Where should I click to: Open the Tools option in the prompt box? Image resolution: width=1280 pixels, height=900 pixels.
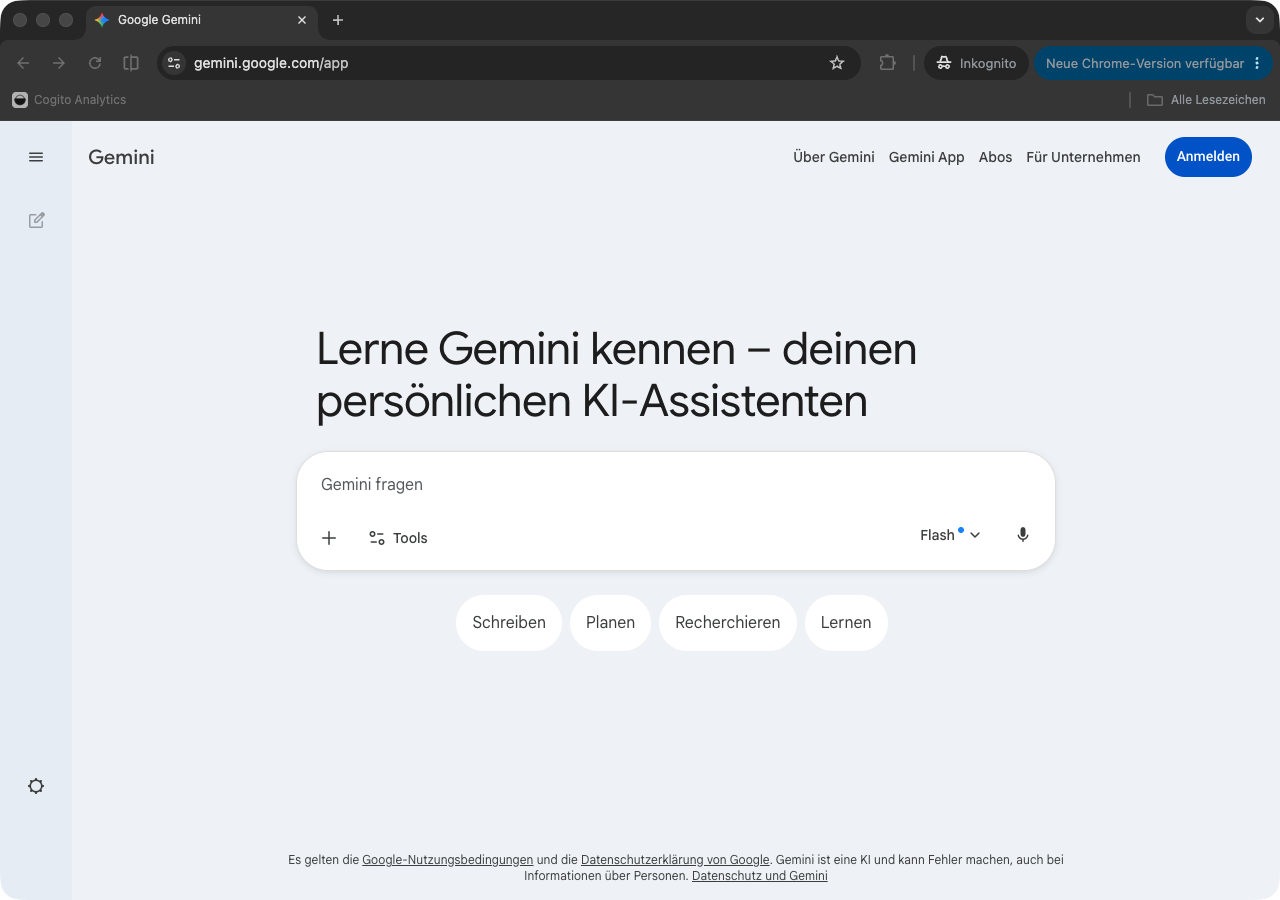click(398, 538)
